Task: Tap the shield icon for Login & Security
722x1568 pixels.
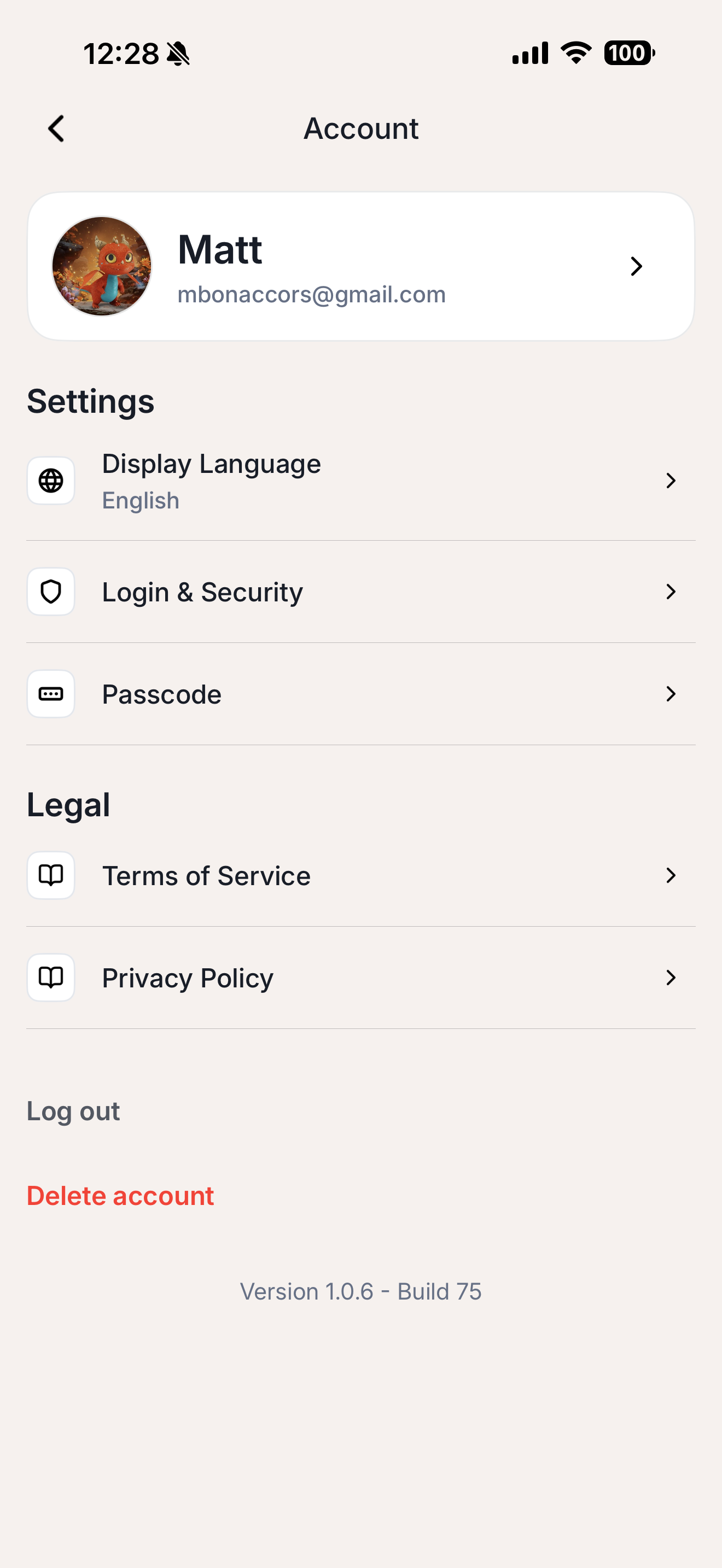Action: (51, 592)
